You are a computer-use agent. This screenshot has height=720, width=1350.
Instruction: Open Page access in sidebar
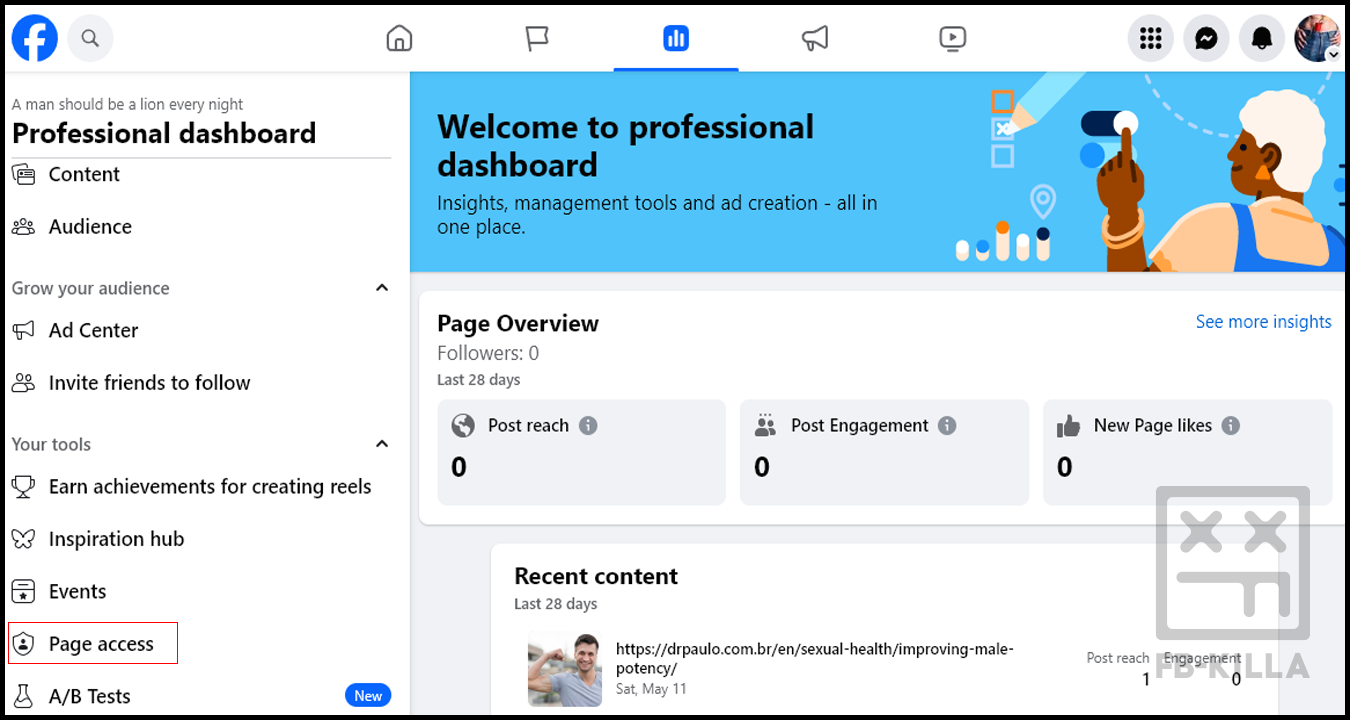click(100, 644)
